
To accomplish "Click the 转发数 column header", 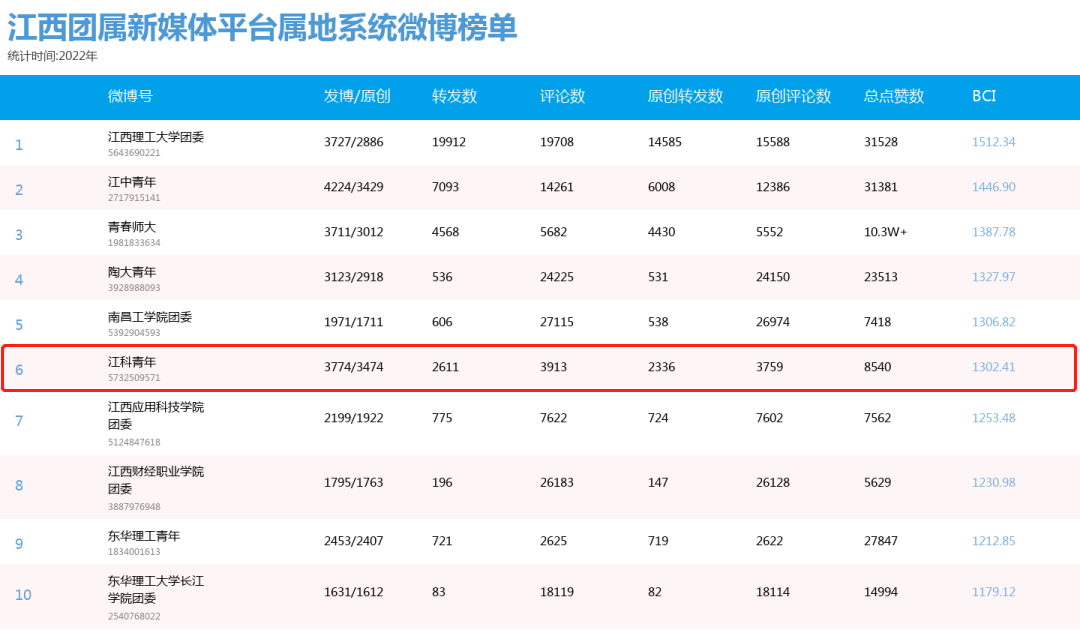I will pos(455,96).
